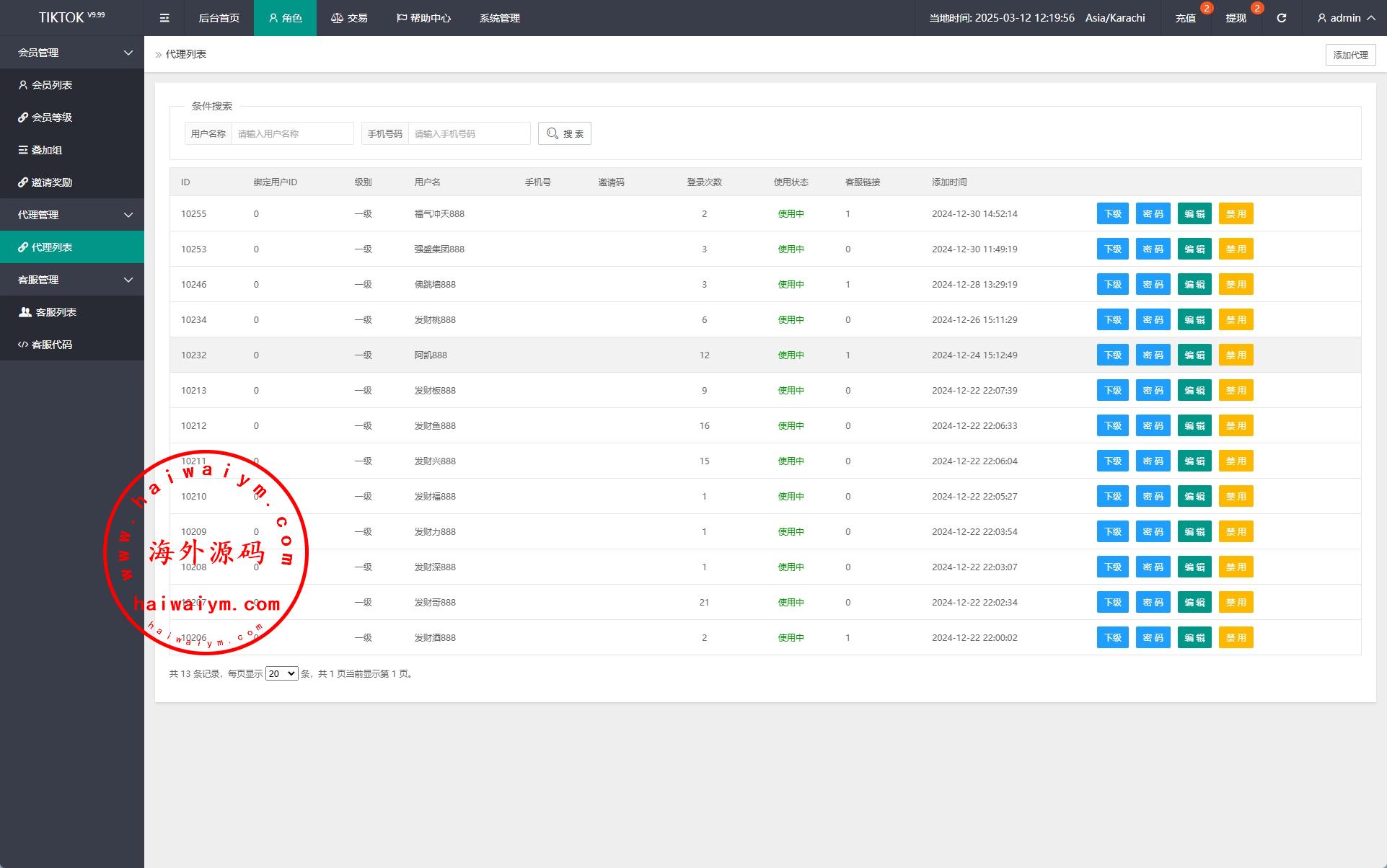Screen dimensions: 1387x868
Task: Click the refresh icon in top bar
Action: point(1281,18)
